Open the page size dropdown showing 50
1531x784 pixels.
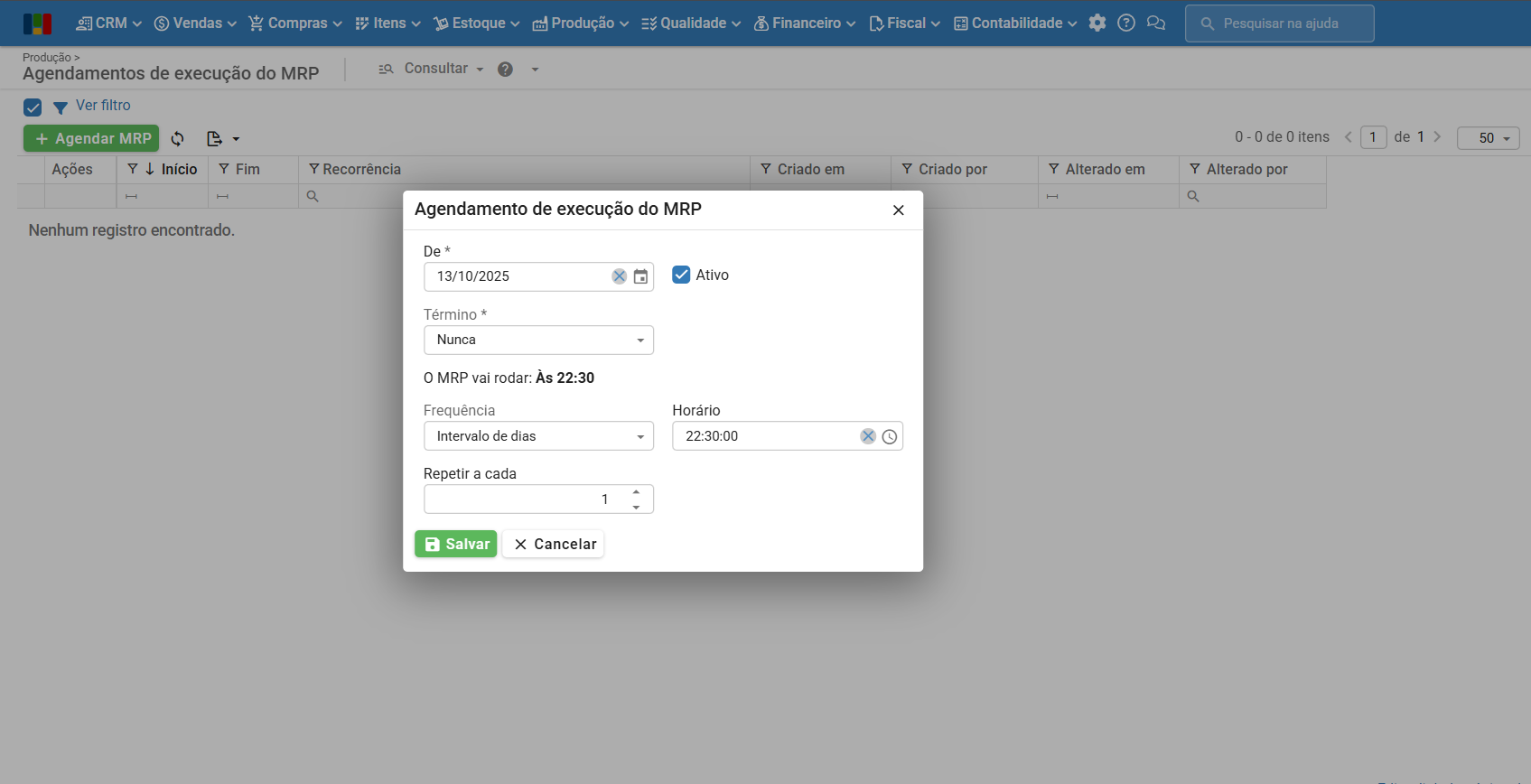click(x=1489, y=138)
